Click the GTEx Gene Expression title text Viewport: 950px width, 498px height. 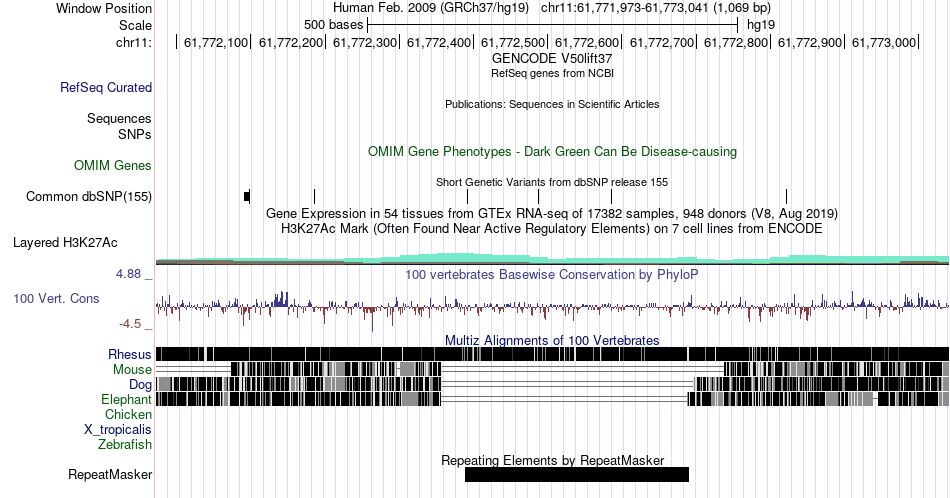tap(552, 213)
